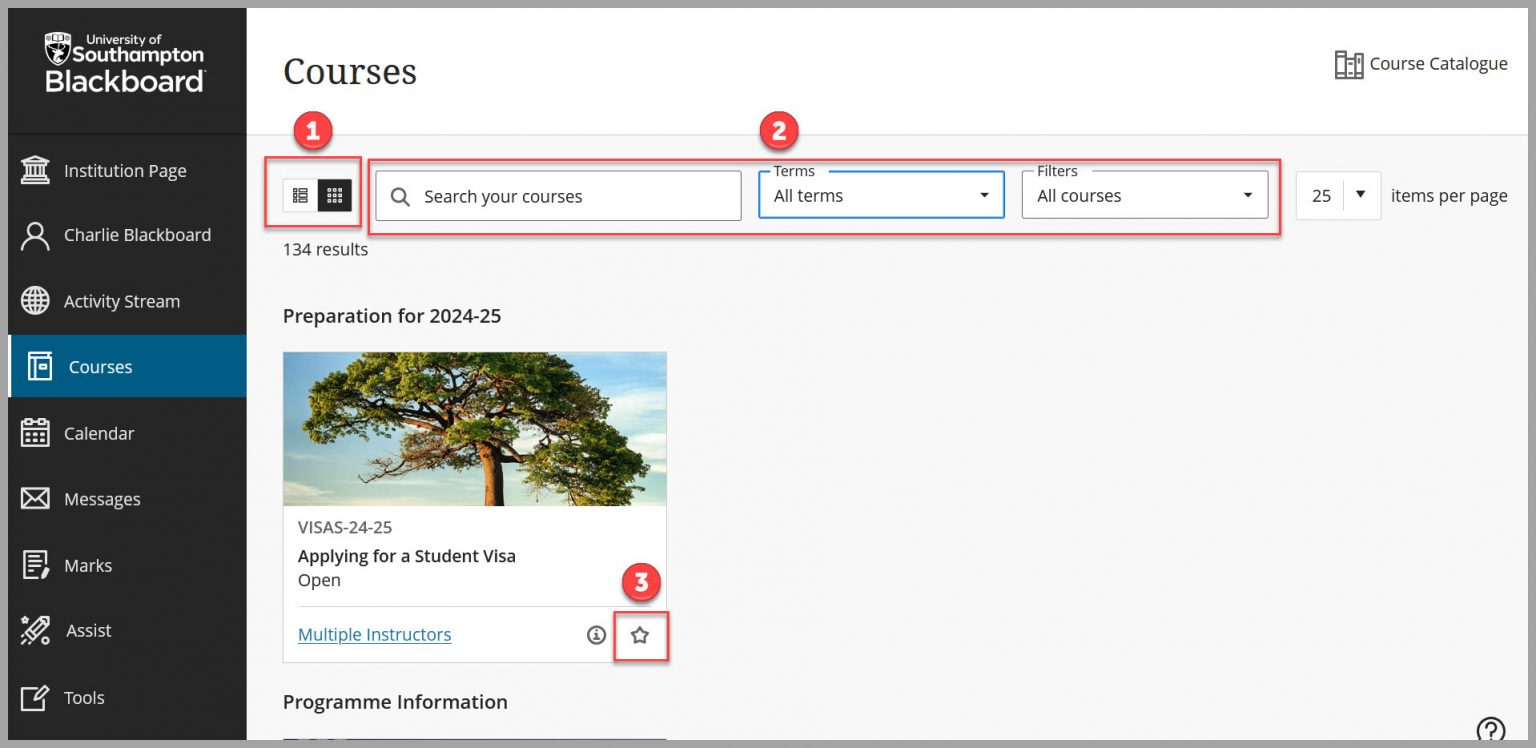Switch to grid view for courses
Viewport: 1536px width, 748px height.
tap(333, 195)
